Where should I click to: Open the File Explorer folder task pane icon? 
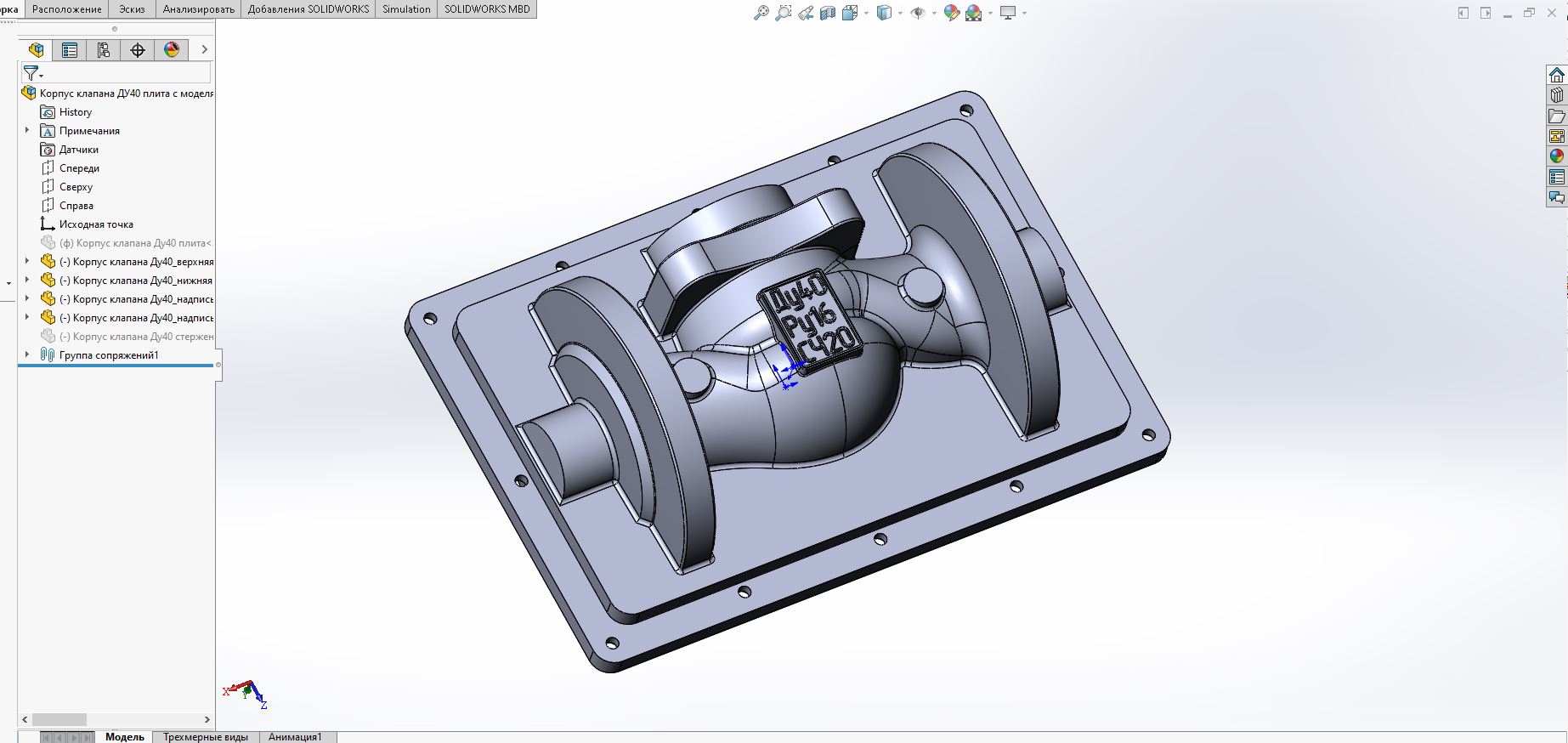[x=1556, y=116]
